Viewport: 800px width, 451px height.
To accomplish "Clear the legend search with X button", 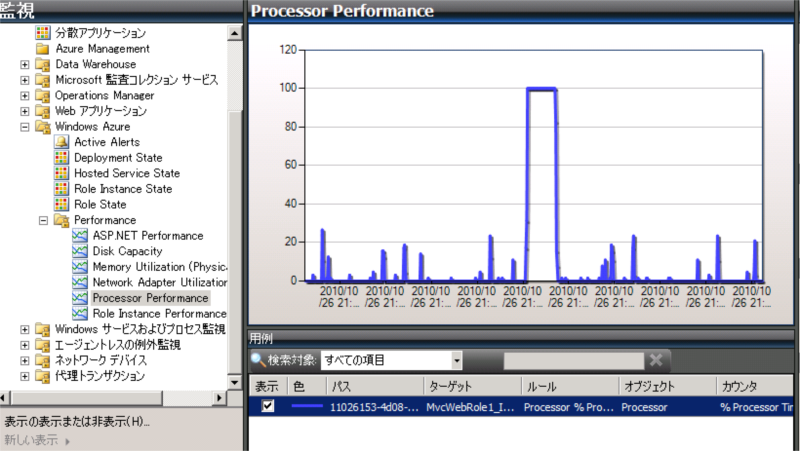I will pyautogui.click(x=656, y=360).
